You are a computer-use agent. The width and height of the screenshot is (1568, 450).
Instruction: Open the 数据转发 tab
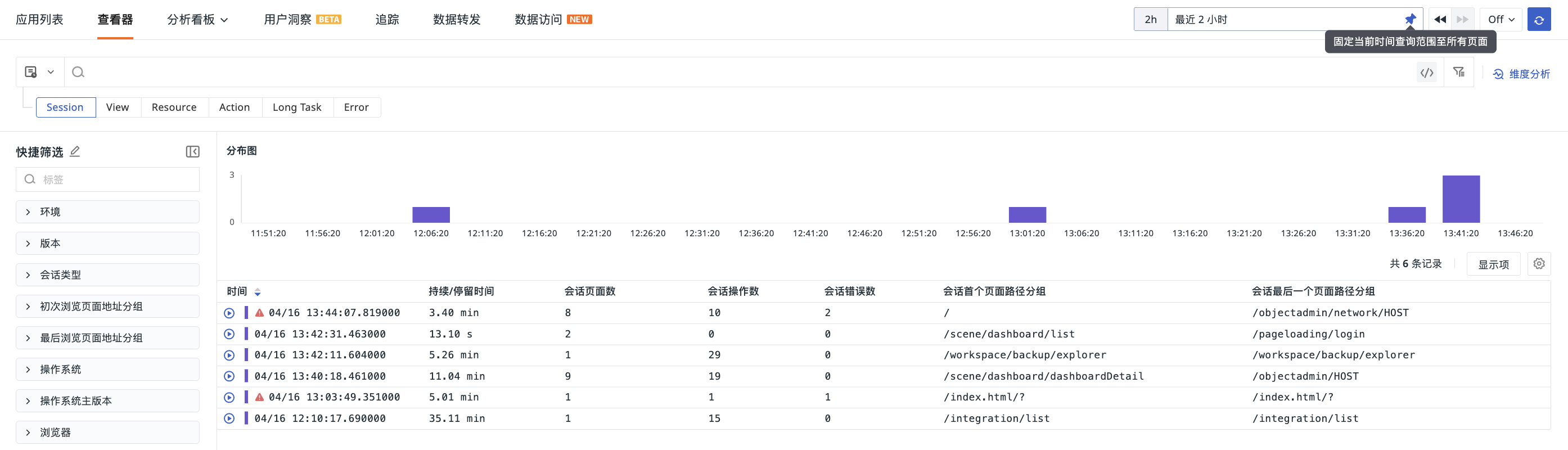(457, 20)
